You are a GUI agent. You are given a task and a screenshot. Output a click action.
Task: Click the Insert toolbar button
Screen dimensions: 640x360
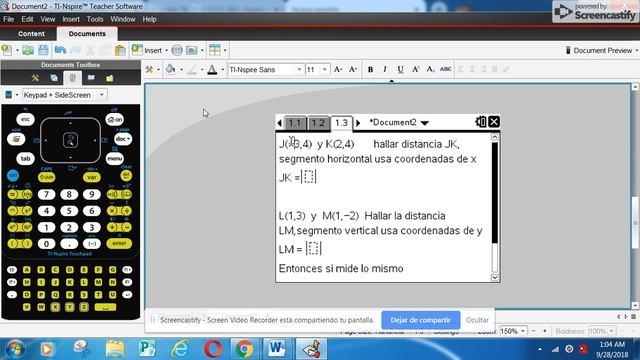(147, 50)
